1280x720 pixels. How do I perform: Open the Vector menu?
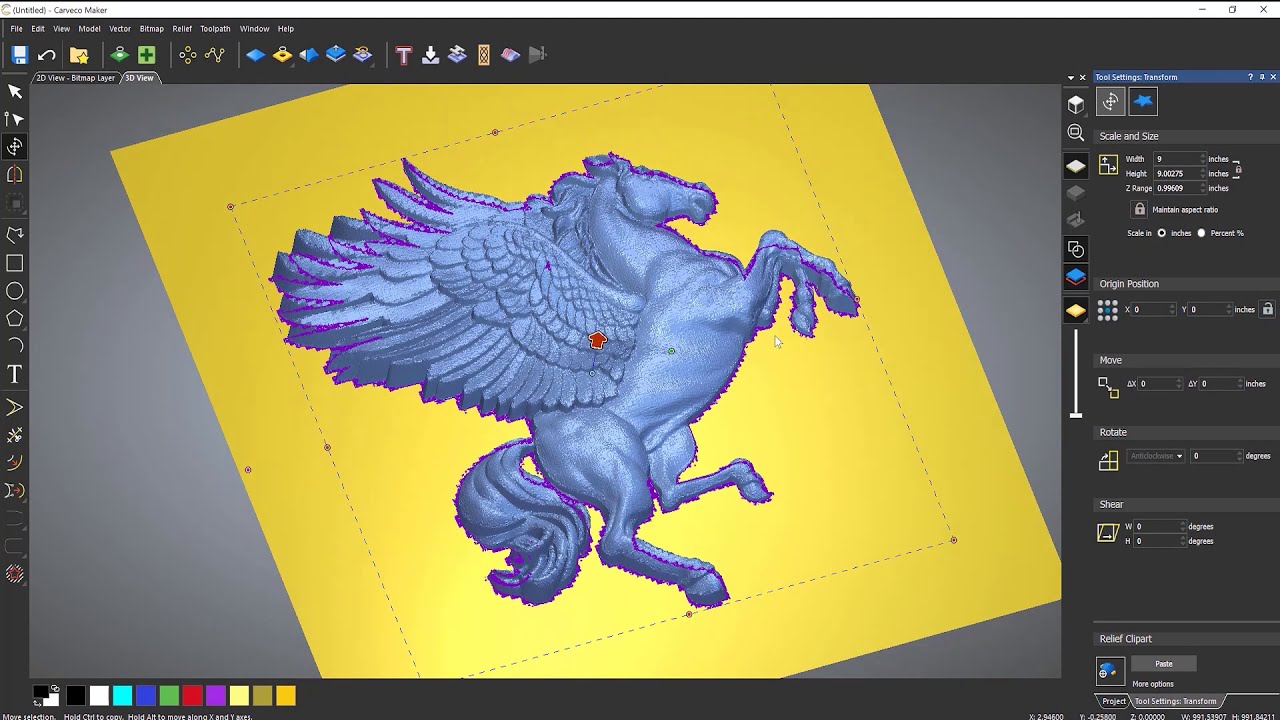(x=120, y=29)
